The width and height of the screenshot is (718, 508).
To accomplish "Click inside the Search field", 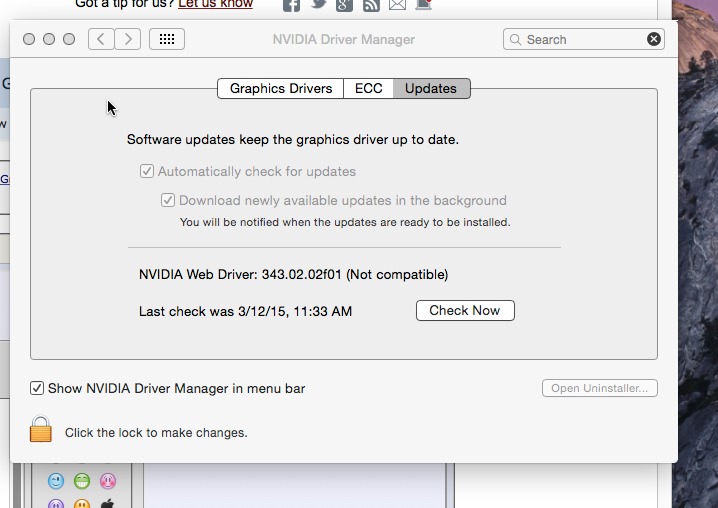I will tap(584, 39).
